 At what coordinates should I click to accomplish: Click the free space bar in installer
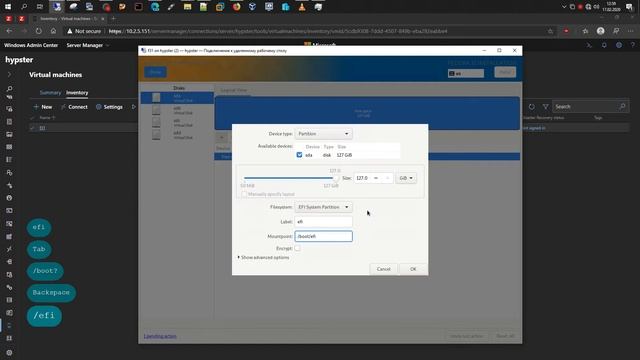pyautogui.click(x=367, y=113)
